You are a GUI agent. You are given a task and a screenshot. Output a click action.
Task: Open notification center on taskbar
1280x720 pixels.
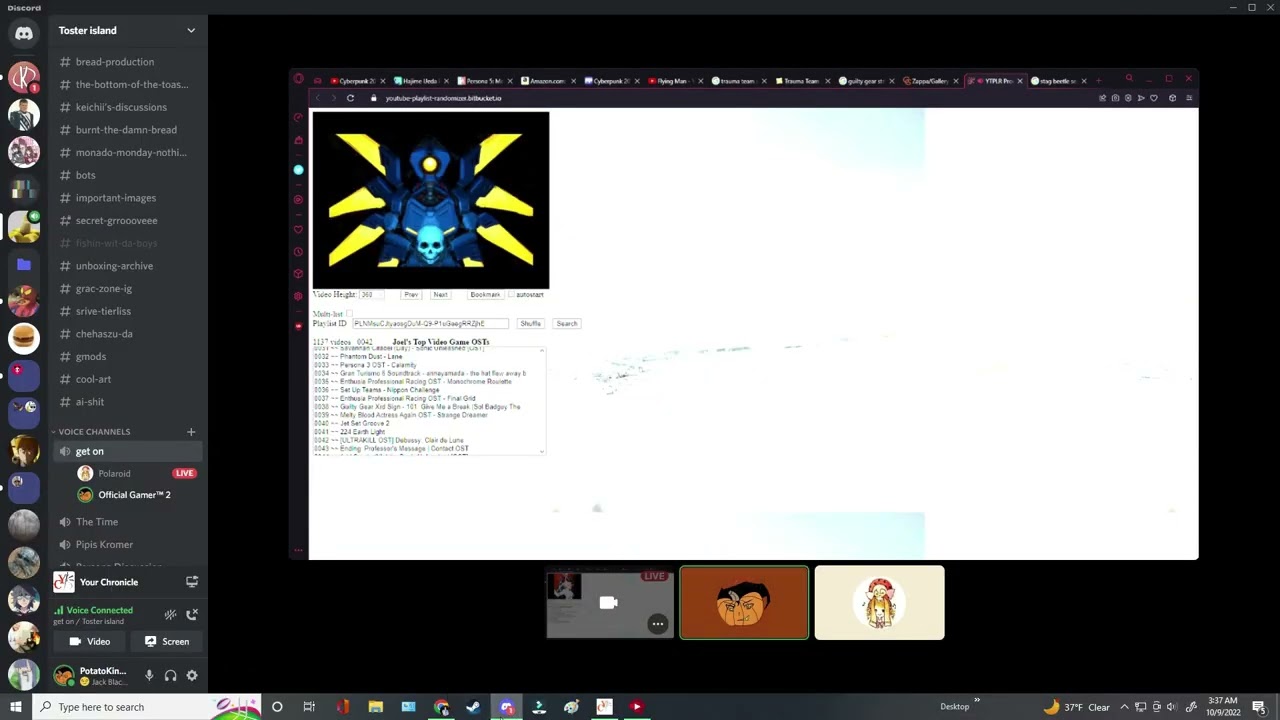click(x=1260, y=707)
